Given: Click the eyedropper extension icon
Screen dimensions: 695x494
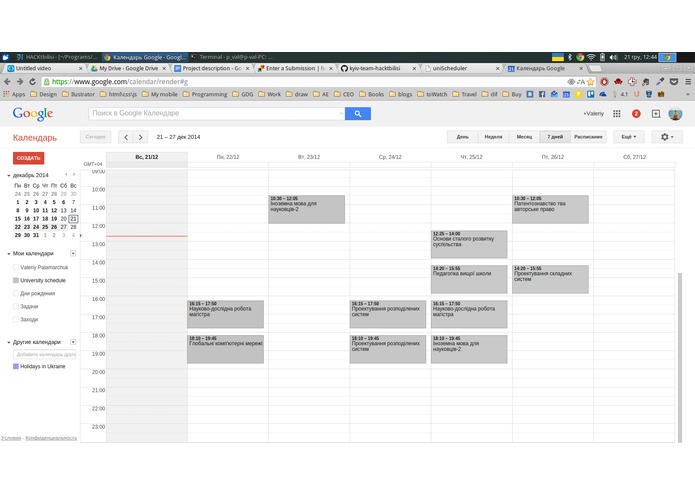Looking at the screenshot, I should pyautogui.click(x=660, y=82).
